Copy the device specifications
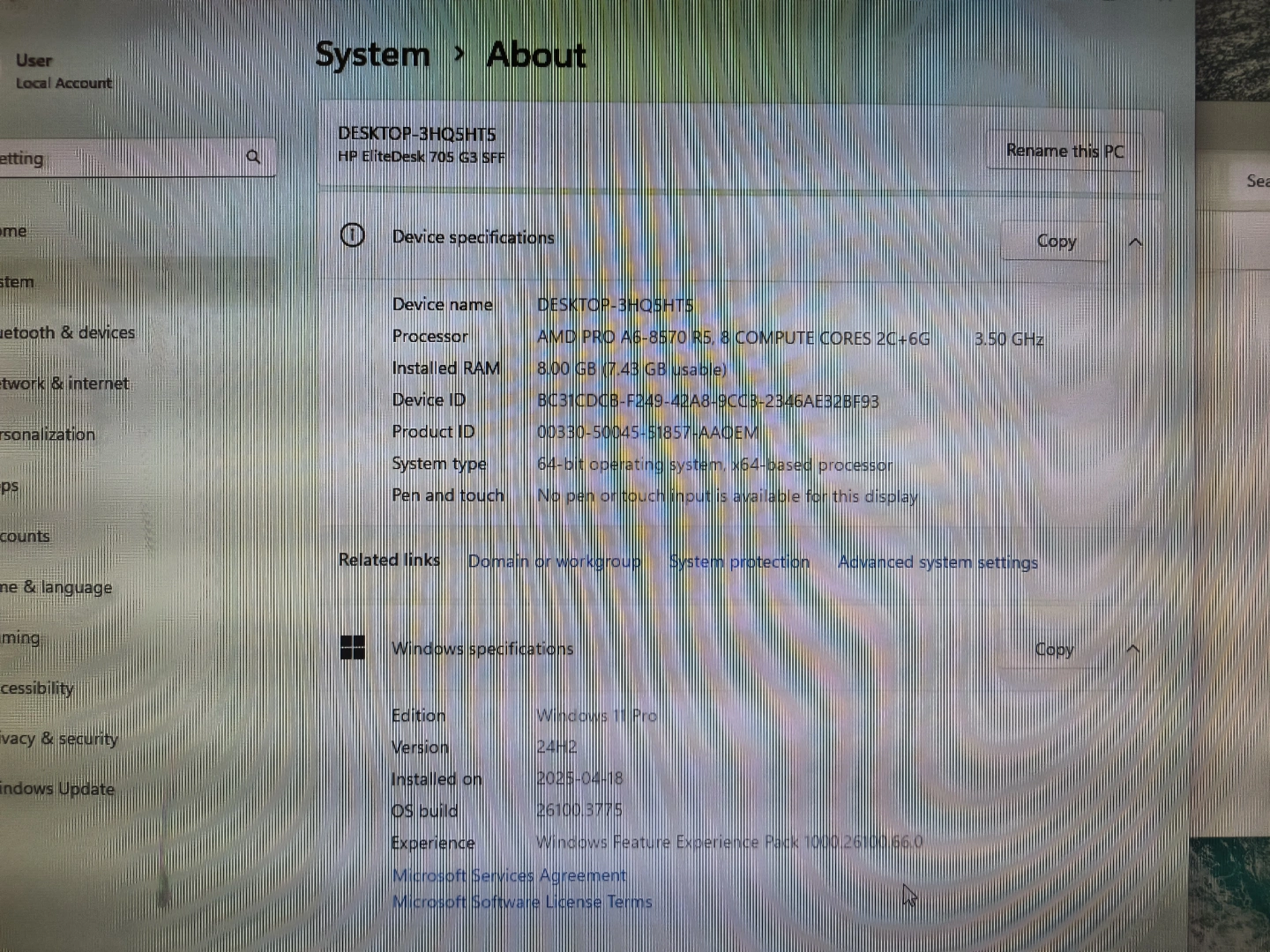This screenshot has height=952, width=1270. tap(1056, 242)
